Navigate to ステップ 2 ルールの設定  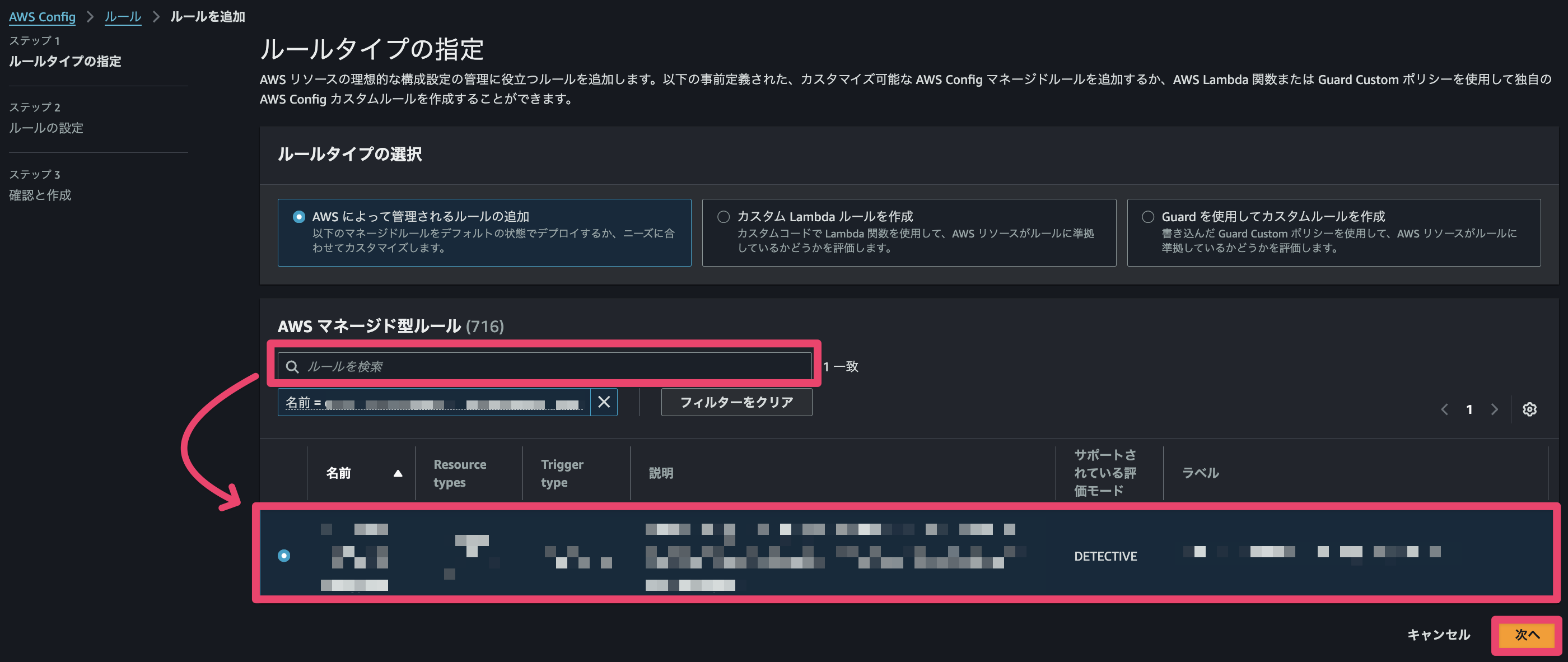tap(47, 128)
